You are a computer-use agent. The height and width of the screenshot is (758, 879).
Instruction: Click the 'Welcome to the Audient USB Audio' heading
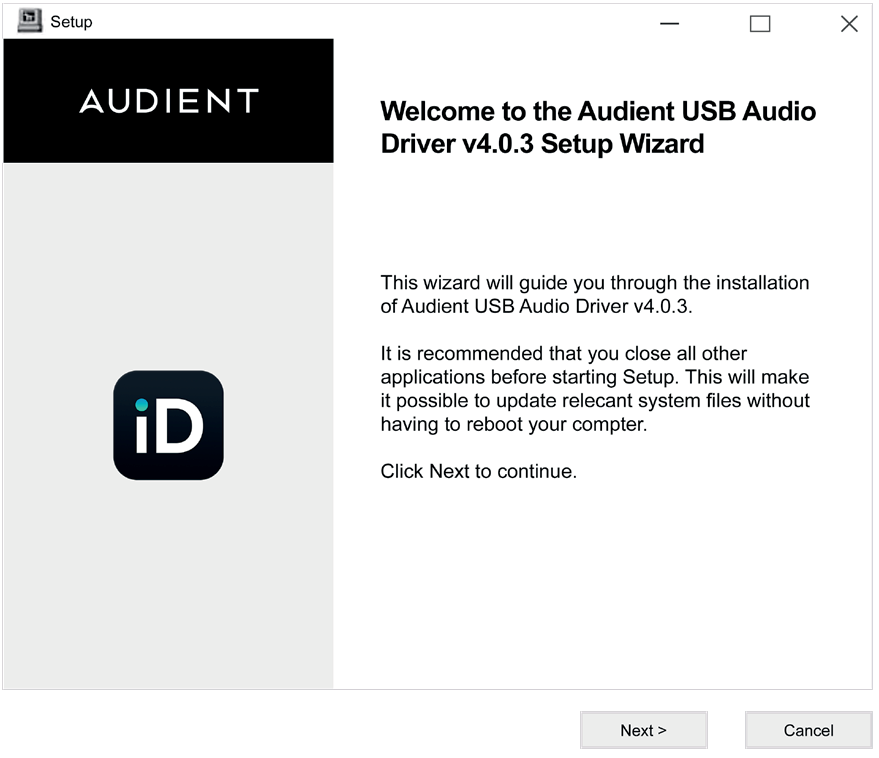[x=598, y=127]
